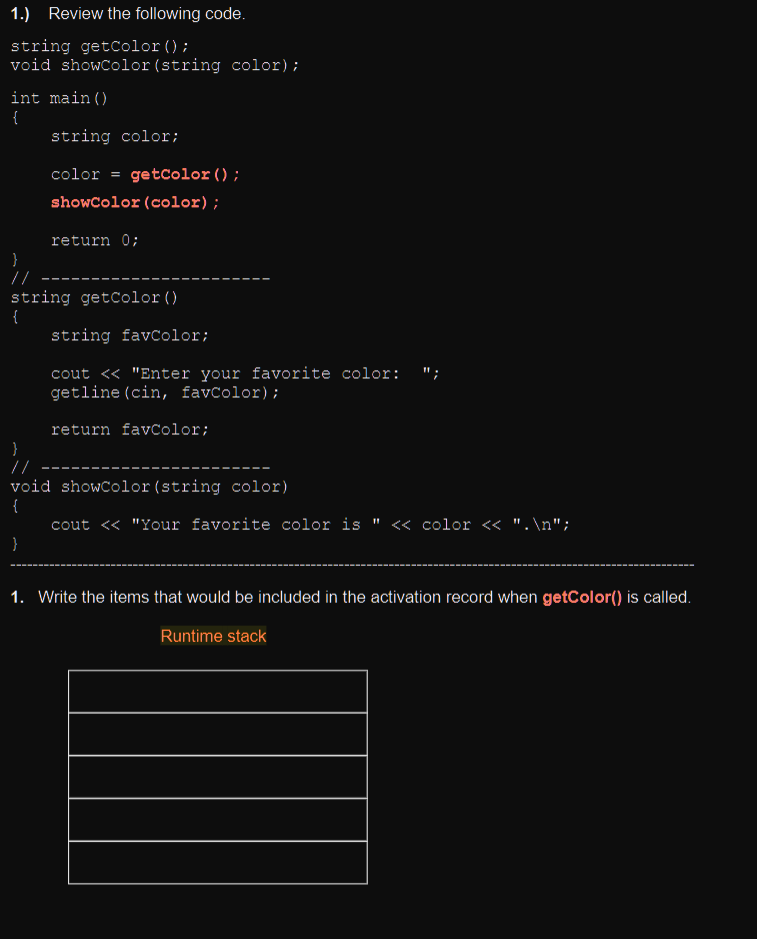Click the first (top) runtime stack cell
This screenshot has height=939, width=757.
[x=218, y=692]
